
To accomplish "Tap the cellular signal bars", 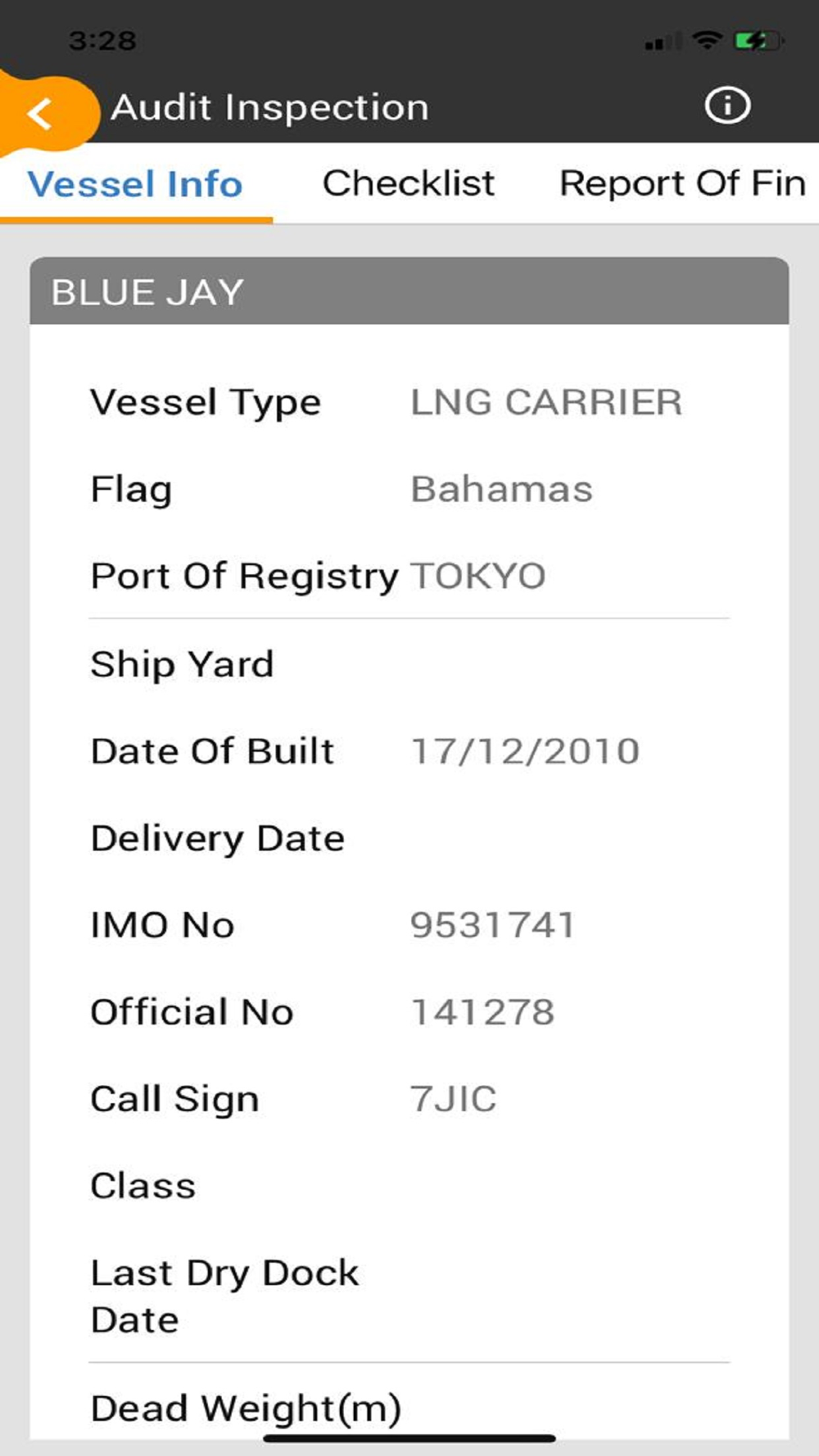I will pos(662,41).
